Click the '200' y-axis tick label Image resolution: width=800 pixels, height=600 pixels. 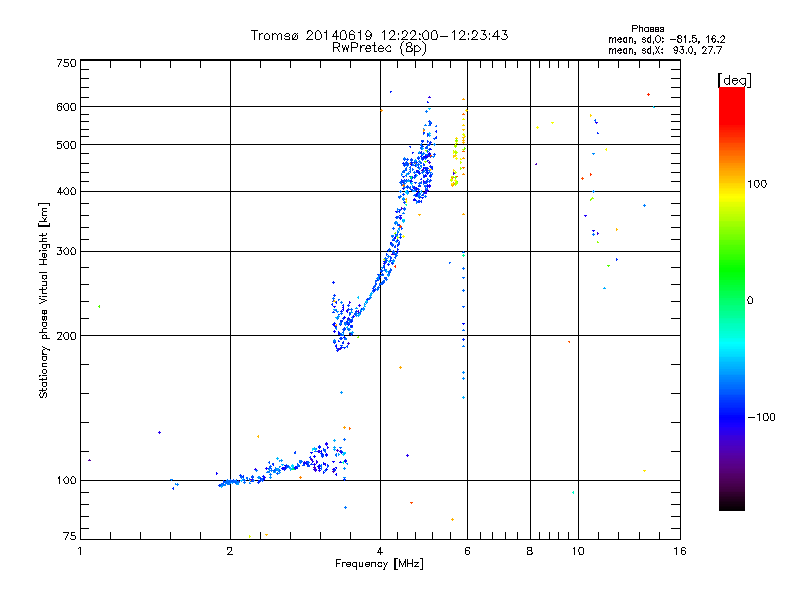tap(67, 336)
